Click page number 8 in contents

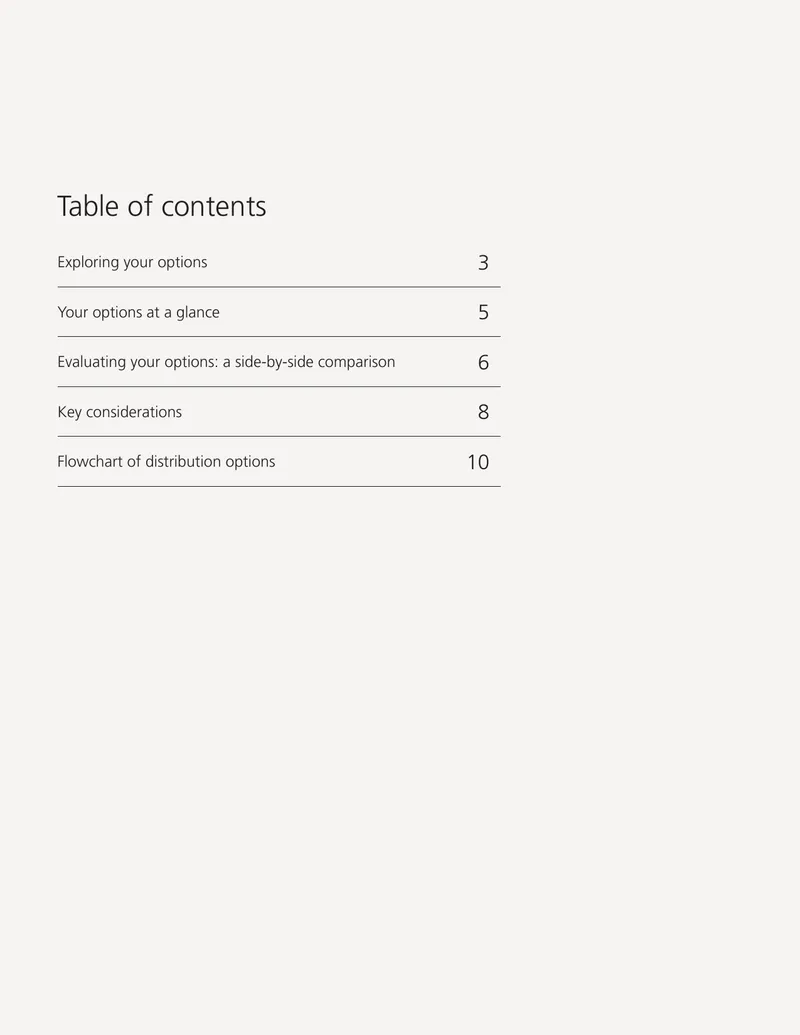[x=483, y=412]
